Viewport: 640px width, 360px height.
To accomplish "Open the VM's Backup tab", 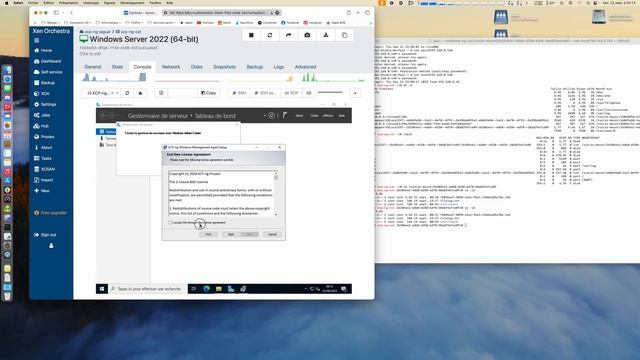I will [255, 67].
